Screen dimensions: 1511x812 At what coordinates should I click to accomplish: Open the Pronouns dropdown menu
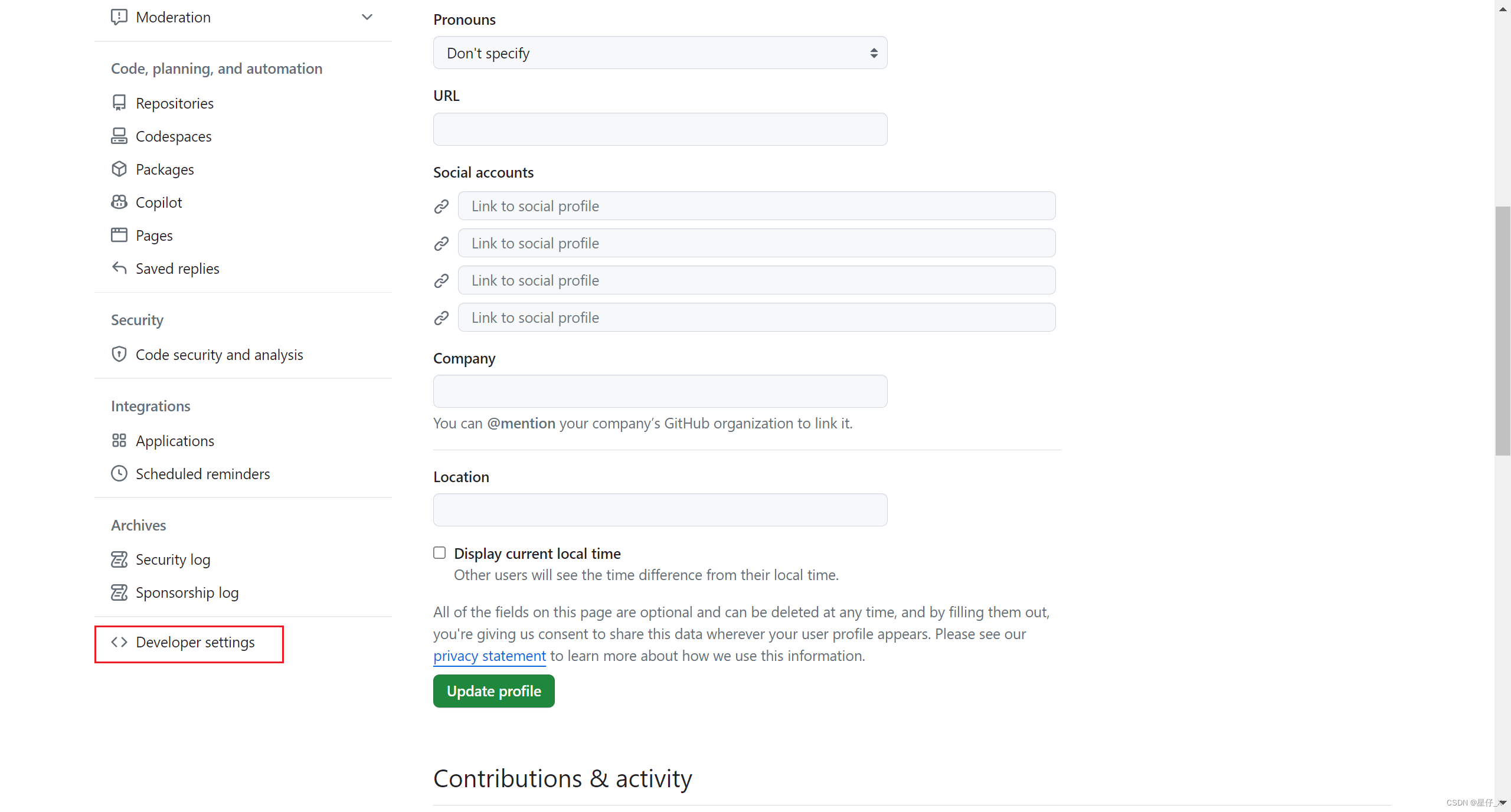coord(660,53)
